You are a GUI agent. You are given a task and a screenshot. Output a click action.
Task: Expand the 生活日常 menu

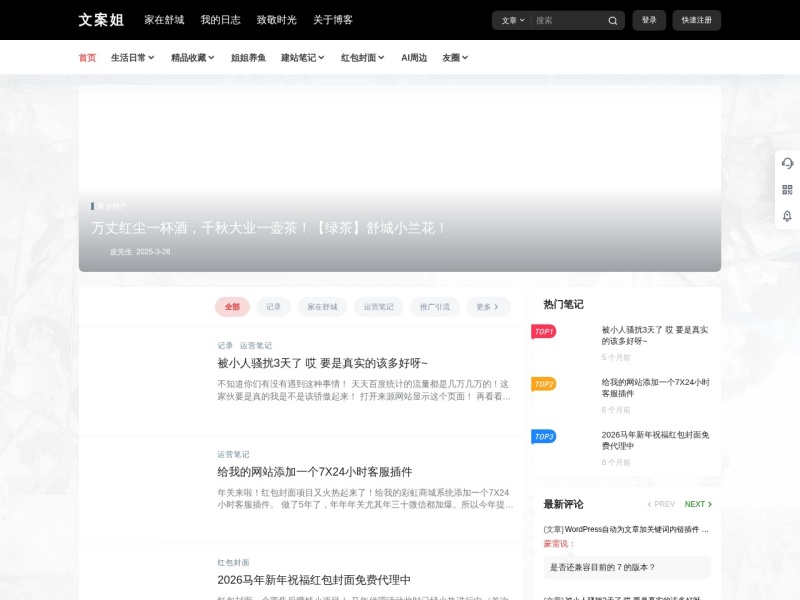click(133, 58)
